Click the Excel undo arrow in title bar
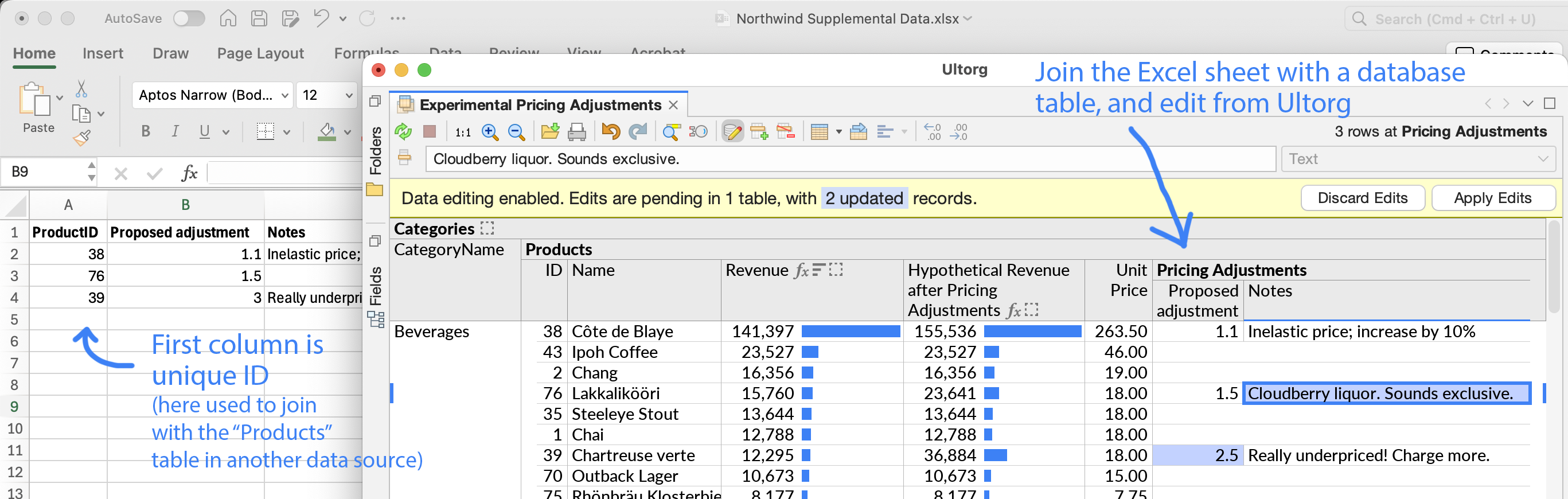 coord(321,18)
